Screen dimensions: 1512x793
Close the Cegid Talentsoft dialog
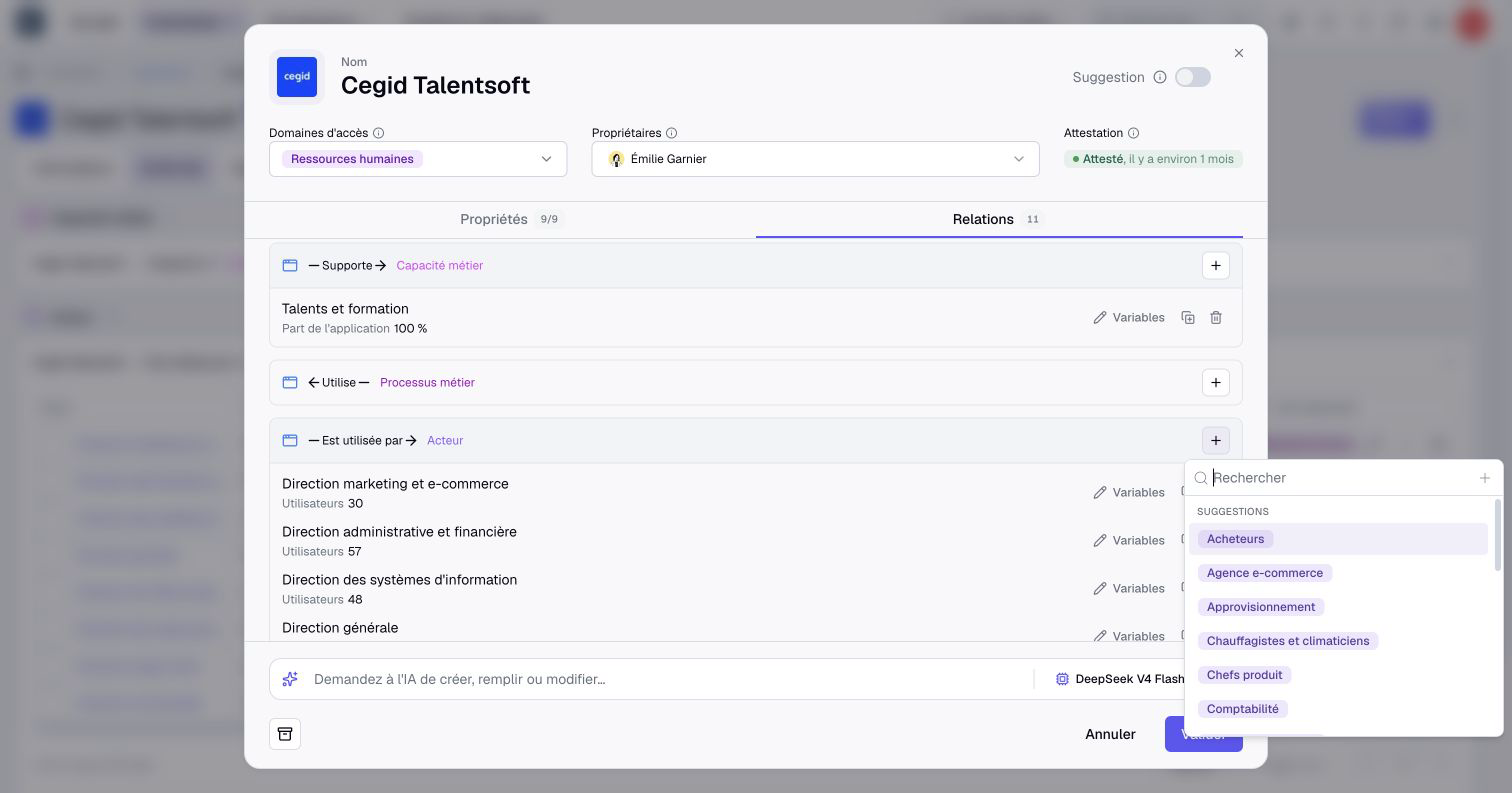tap(1239, 53)
